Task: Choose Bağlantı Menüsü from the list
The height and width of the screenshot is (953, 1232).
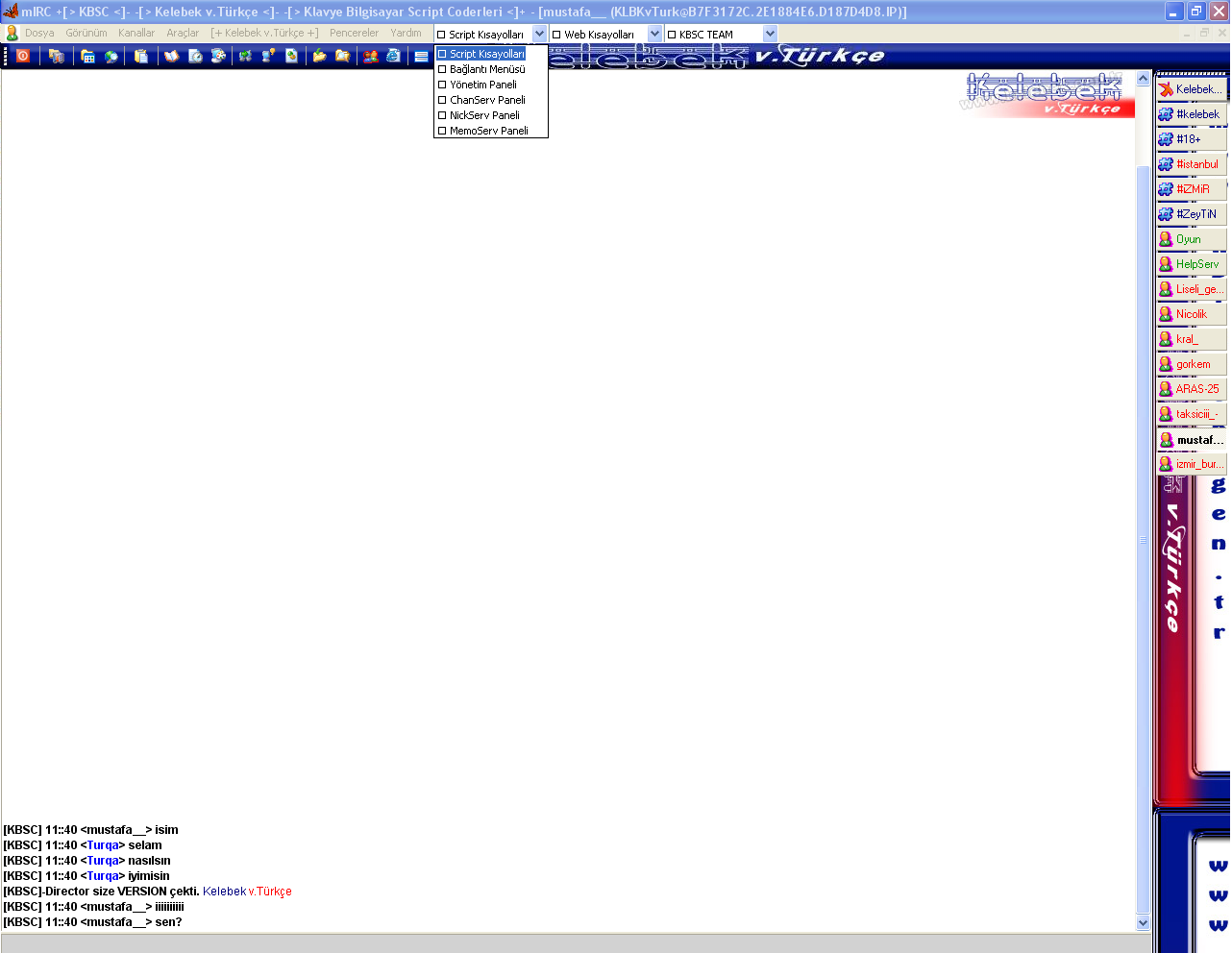Action: click(x=490, y=69)
